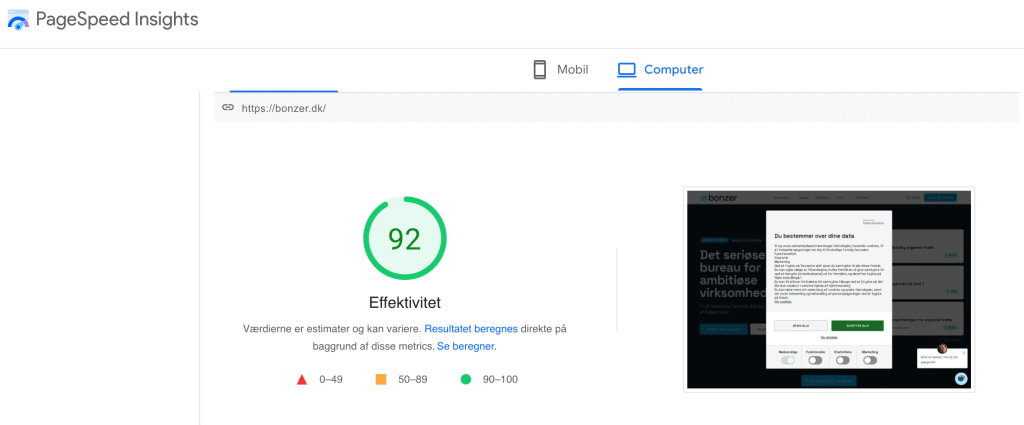Select the mobile phone icon
1024x425 pixels.
point(539,70)
